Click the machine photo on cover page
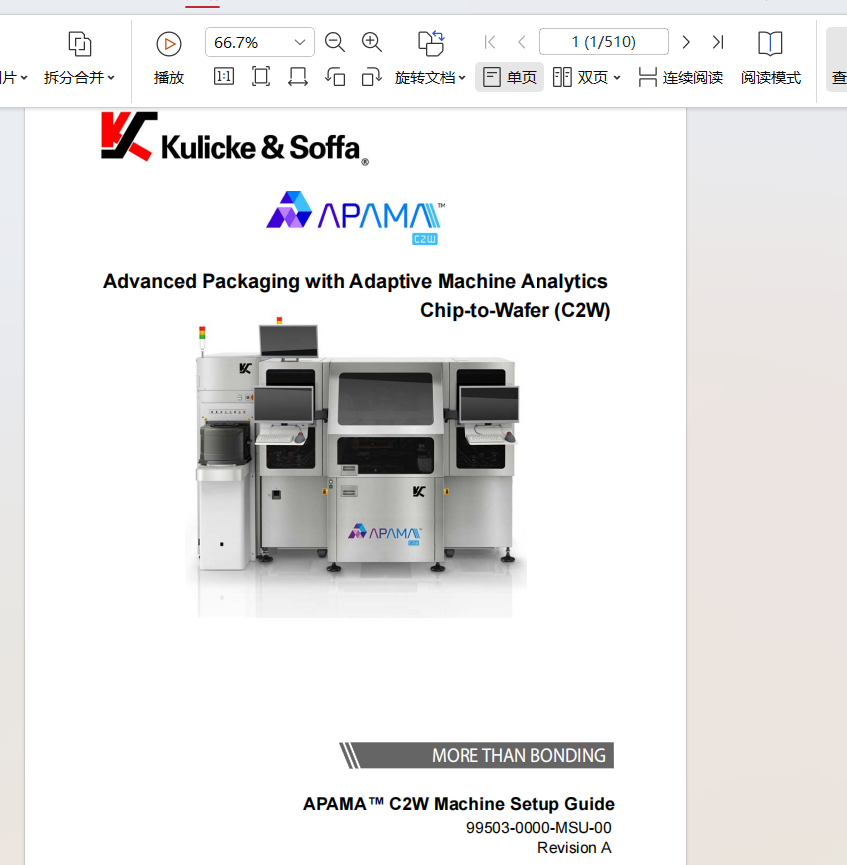Screen dimensions: 847x865 click(x=358, y=469)
